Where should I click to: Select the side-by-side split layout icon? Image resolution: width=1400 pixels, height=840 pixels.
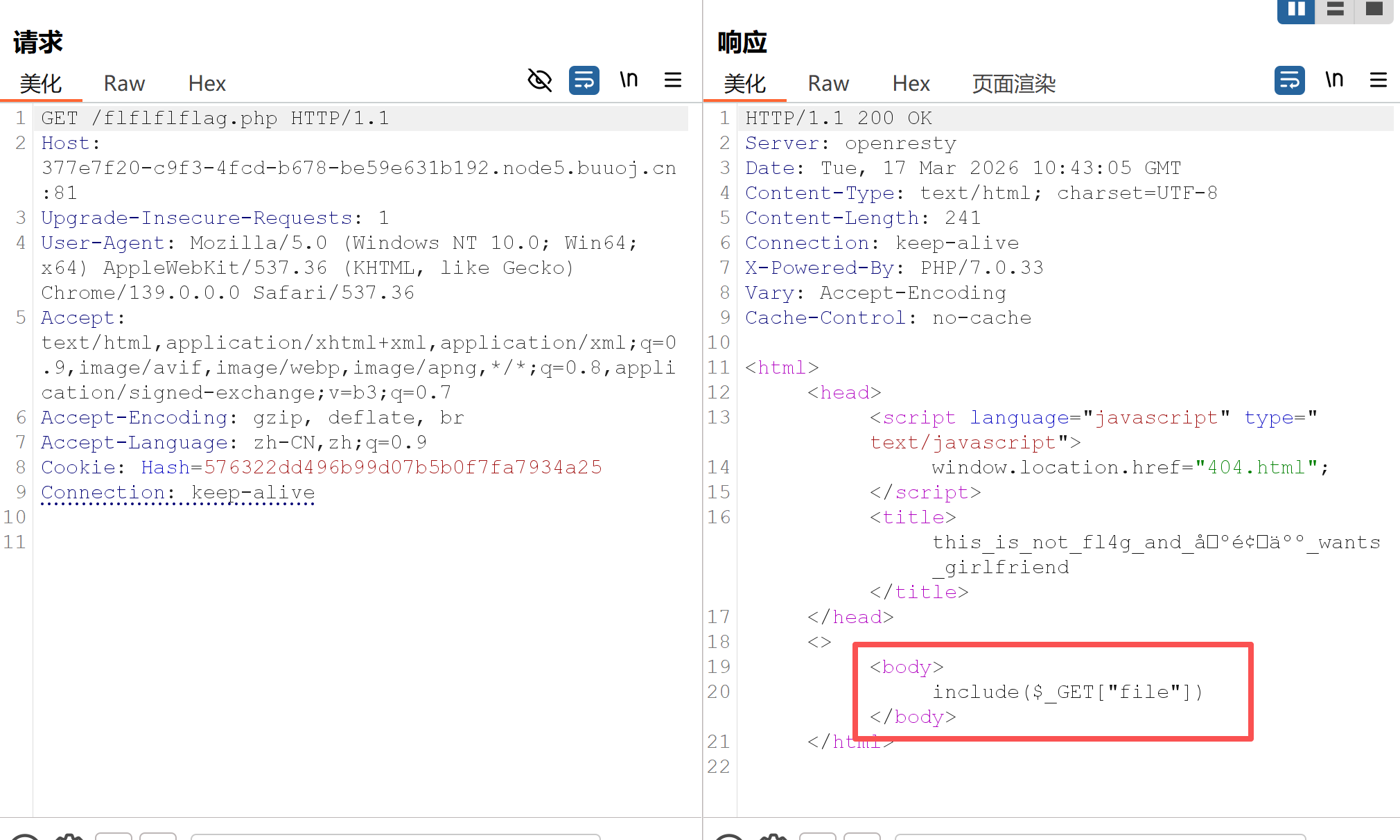[1296, 10]
